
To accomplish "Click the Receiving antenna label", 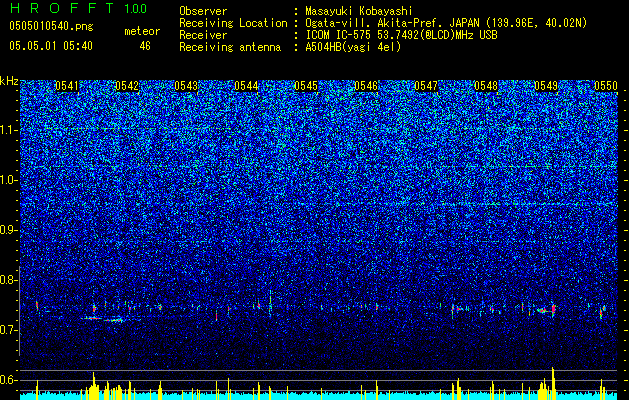I will pos(230,47).
